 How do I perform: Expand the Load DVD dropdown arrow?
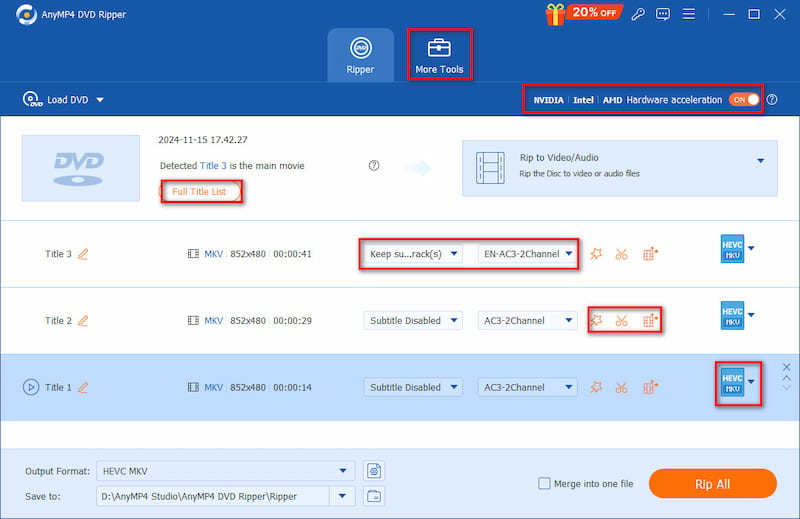pos(100,100)
